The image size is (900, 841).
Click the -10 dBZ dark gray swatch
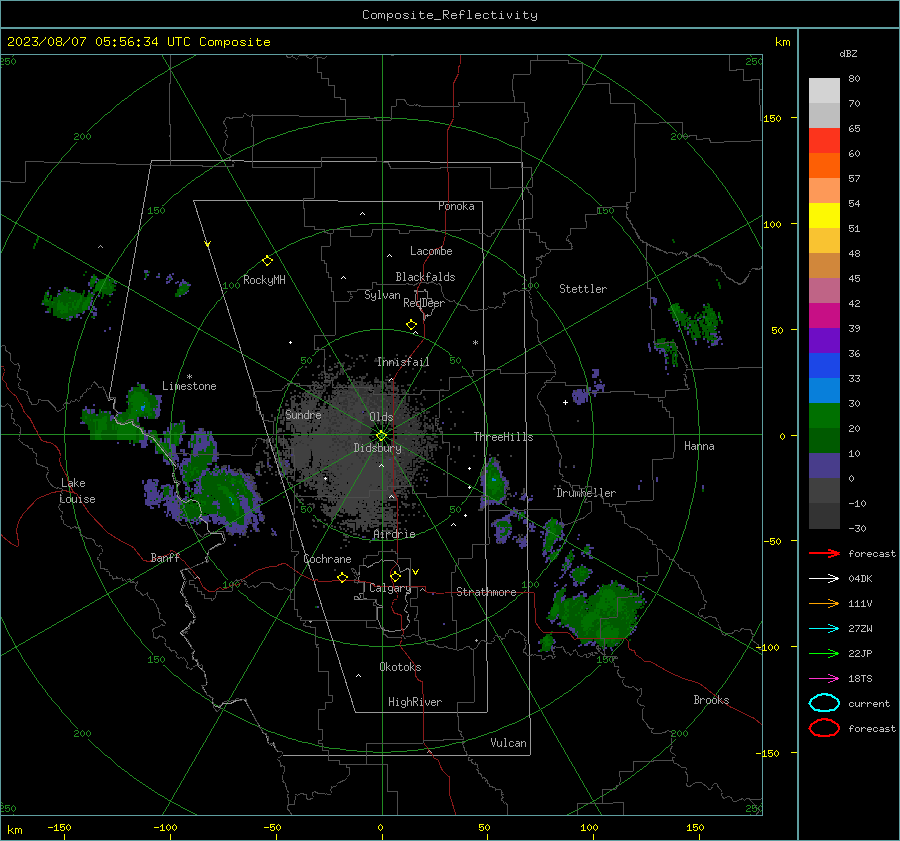824,516
